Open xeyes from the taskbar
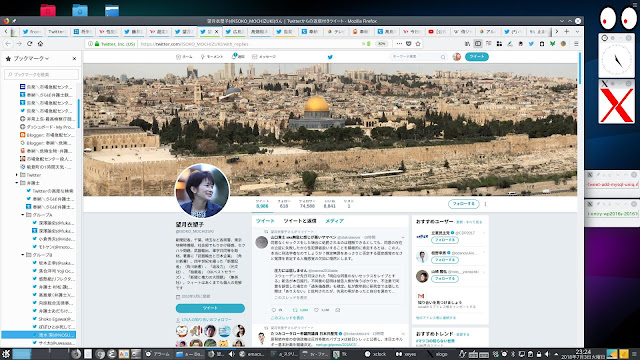Viewport: 640px width, 360px height. pyautogui.click(x=406, y=354)
